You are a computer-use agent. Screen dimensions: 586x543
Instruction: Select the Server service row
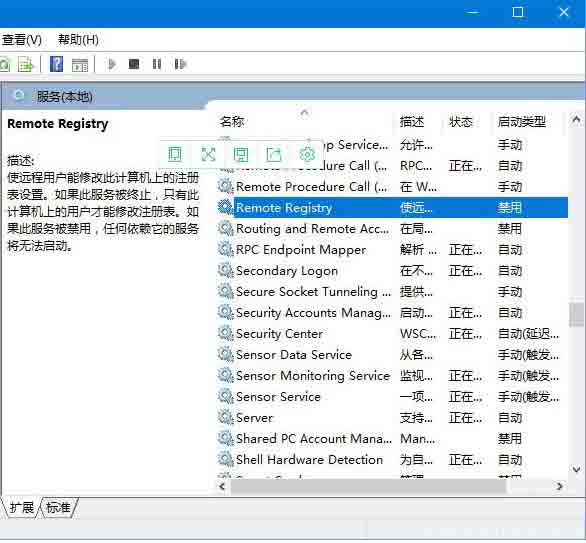pos(392,417)
